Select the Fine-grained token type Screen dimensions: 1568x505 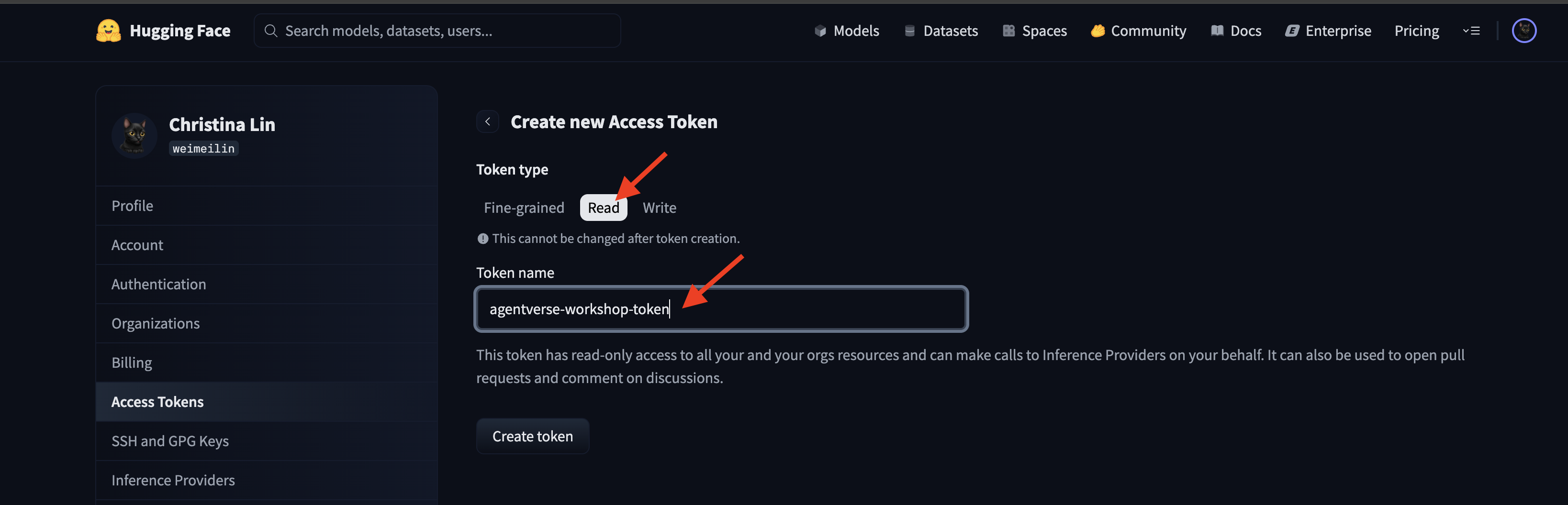tap(524, 208)
